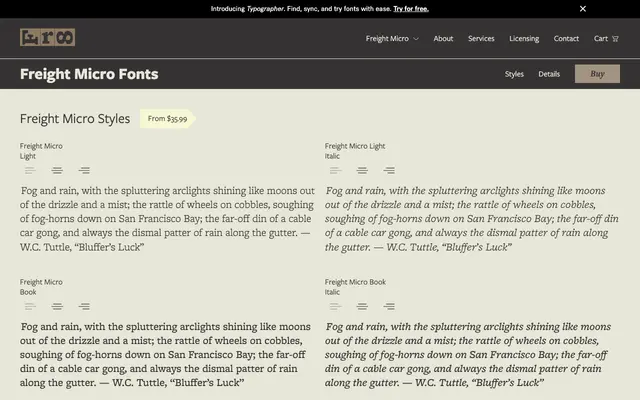Click the site logo in the header
Image resolution: width=640 pixels, height=400 pixels.
[x=47, y=38]
